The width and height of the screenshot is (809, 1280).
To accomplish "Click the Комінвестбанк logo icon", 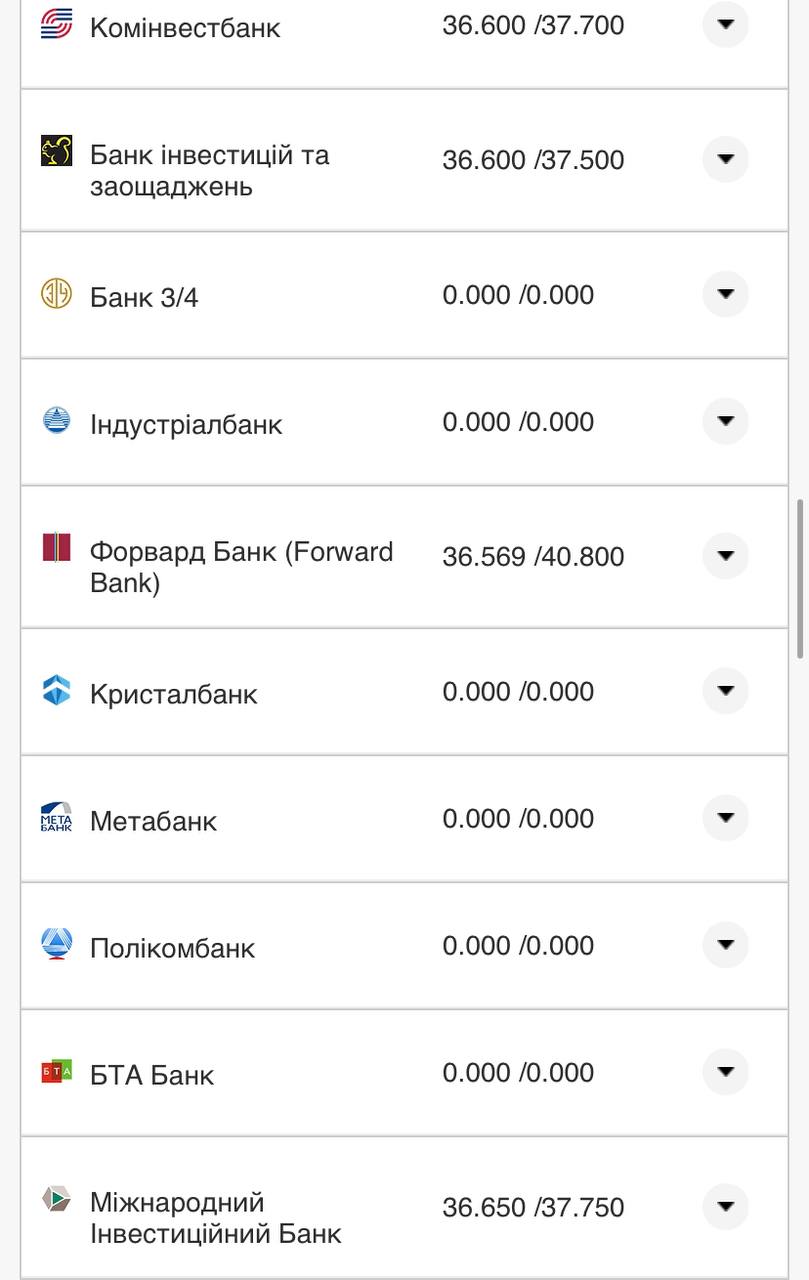I will click(56, 24).
